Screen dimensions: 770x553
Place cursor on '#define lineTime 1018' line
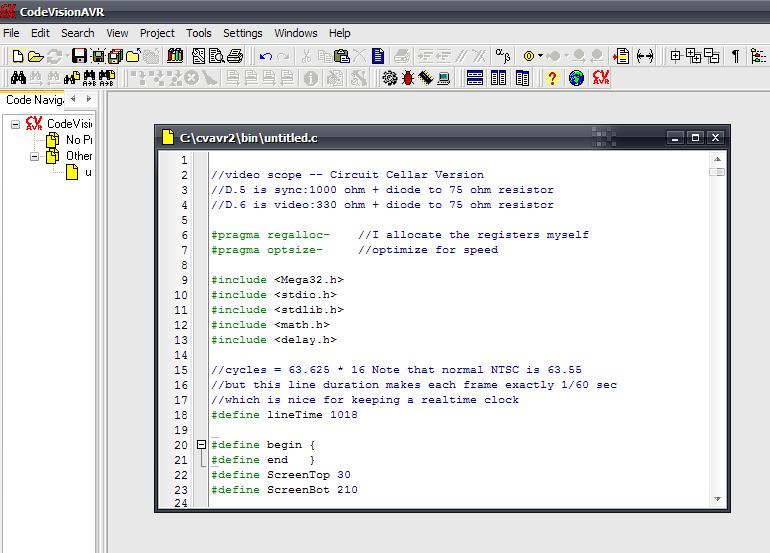[x=284, y=415]
